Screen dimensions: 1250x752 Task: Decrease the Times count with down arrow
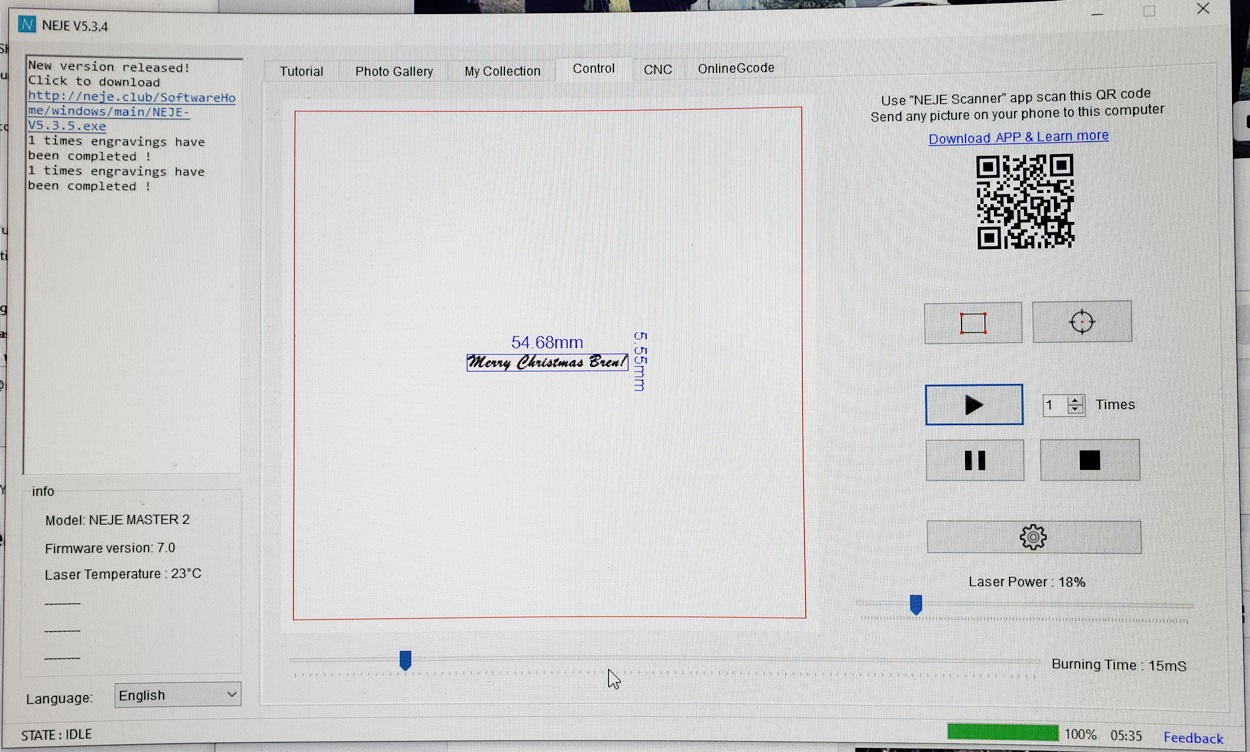[x=1076, y=410]
